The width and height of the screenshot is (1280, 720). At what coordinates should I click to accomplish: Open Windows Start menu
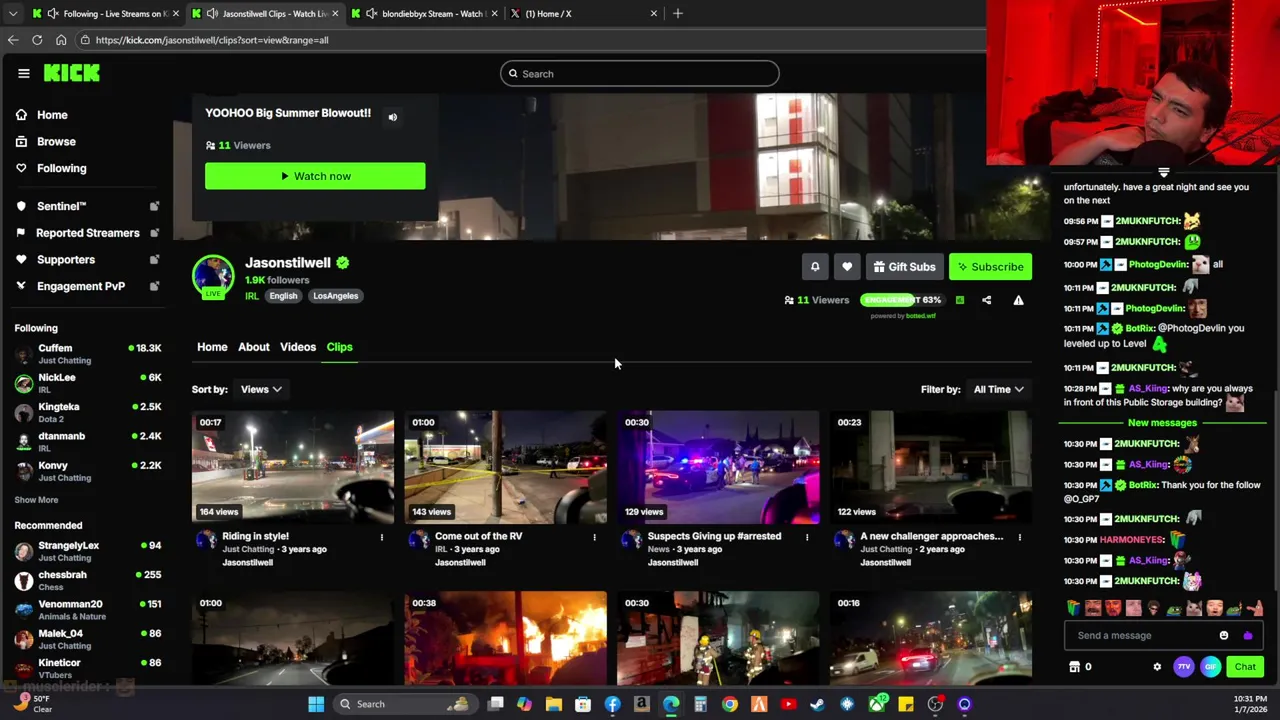(x=316, y=704)
